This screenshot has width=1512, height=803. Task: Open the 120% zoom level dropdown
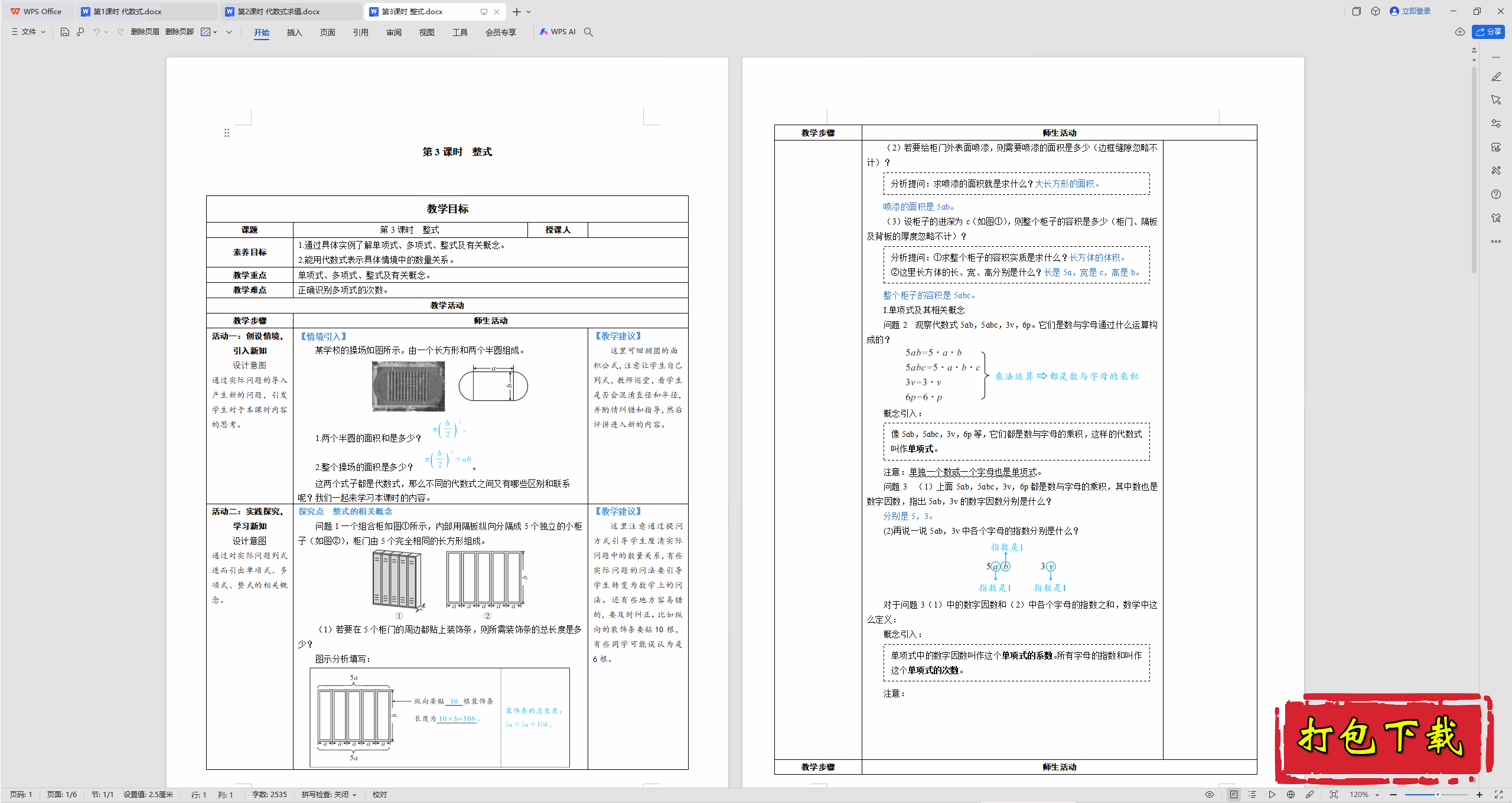click(1364, 795)
